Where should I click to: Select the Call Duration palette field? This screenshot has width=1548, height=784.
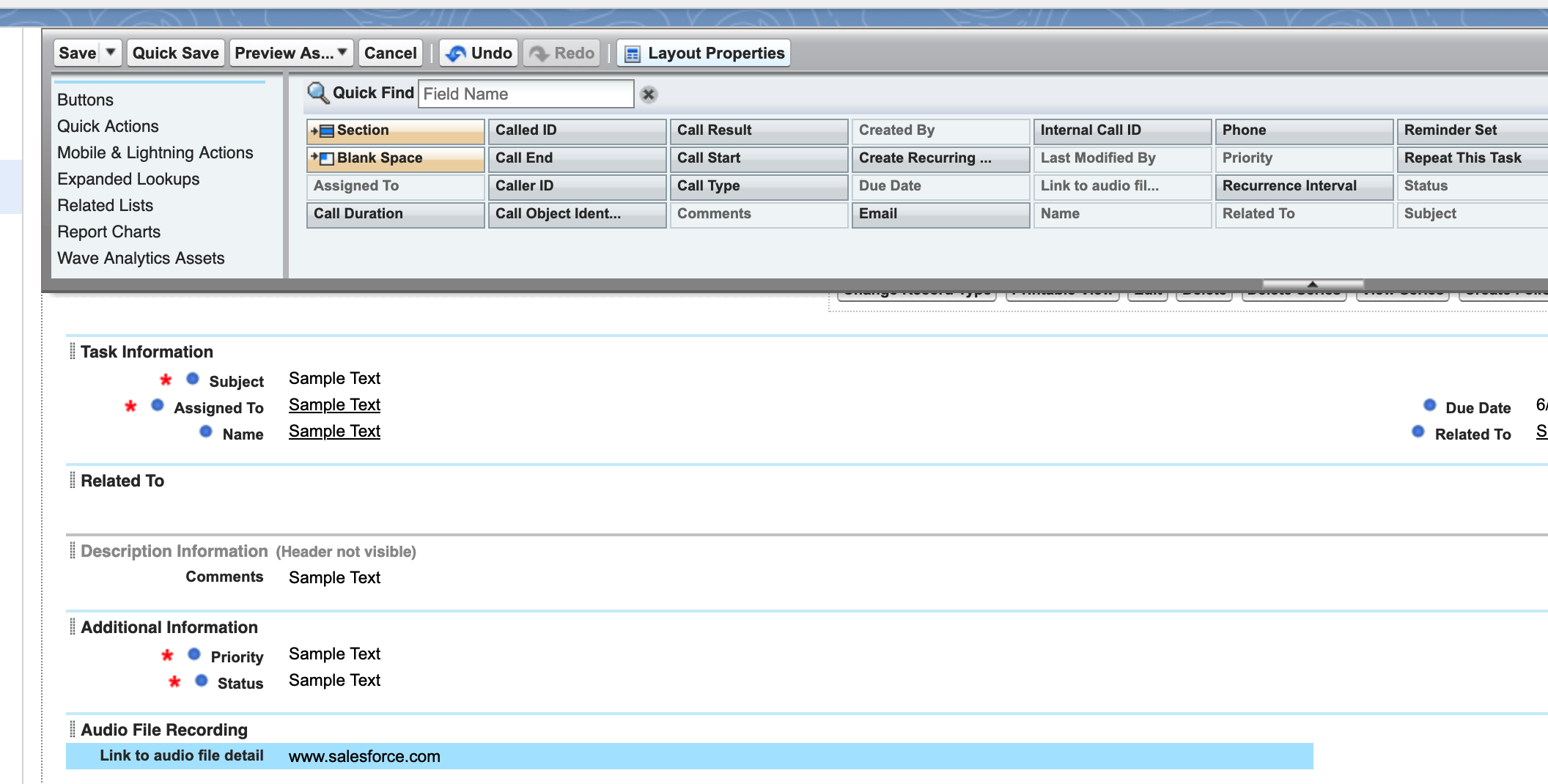click(x=396, y=214)
